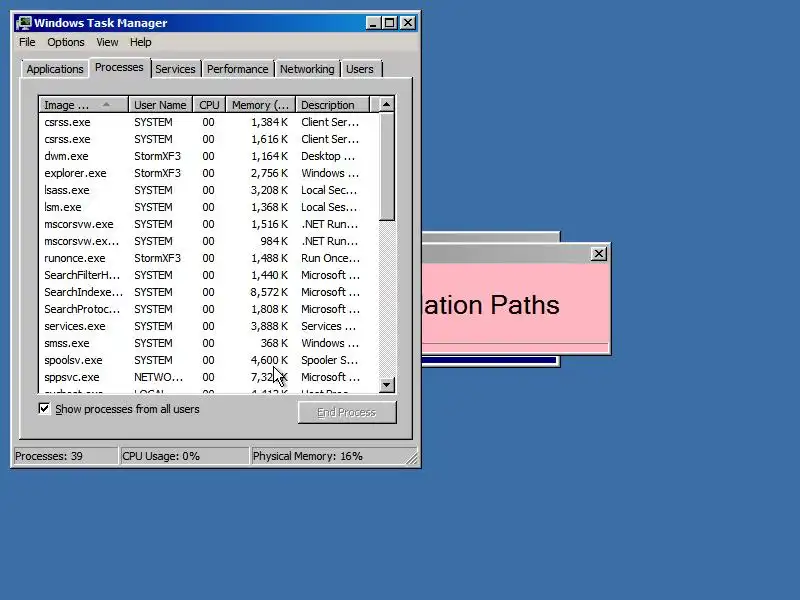Select the smss.exe process
Screen dimensions: 800x600
point(209,343)
